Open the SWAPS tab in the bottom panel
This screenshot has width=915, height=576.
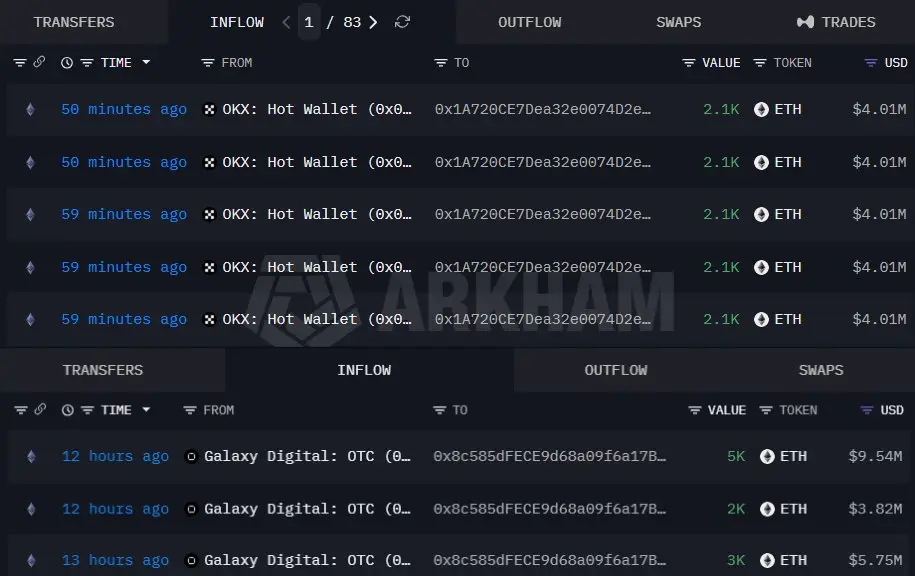(821, 370)
